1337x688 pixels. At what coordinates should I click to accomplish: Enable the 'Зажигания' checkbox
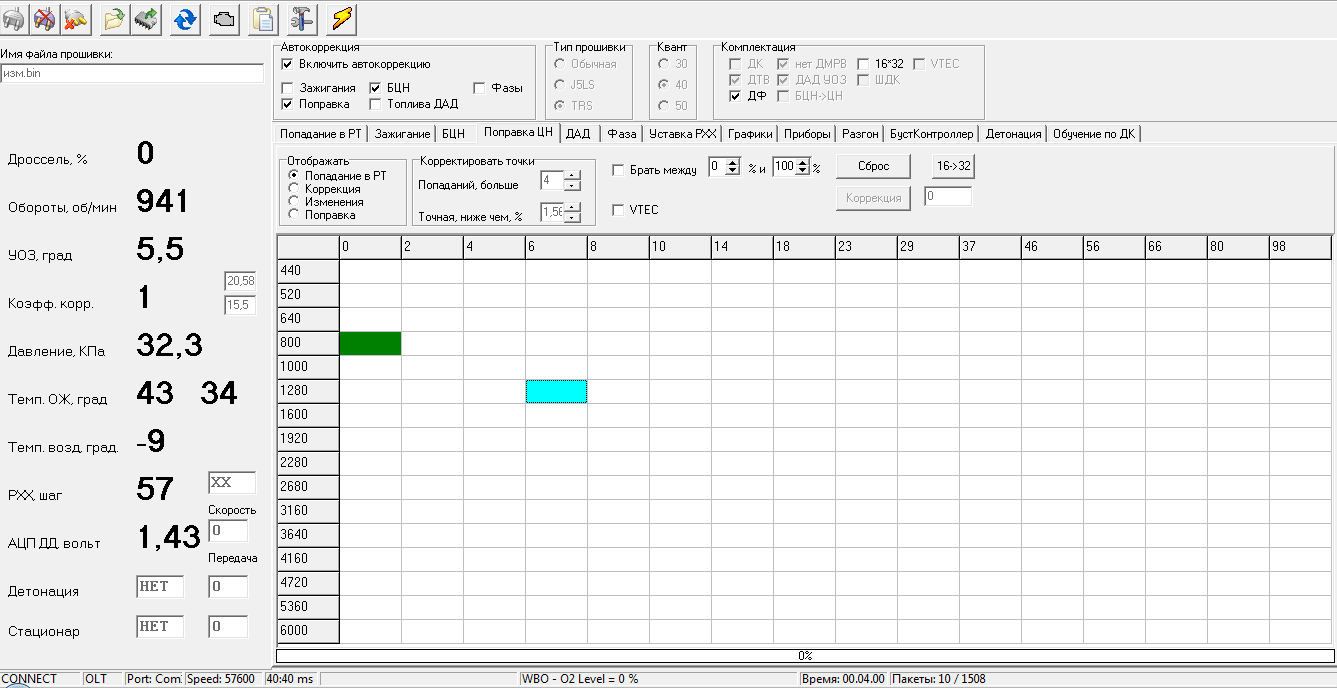click(288, 88)
